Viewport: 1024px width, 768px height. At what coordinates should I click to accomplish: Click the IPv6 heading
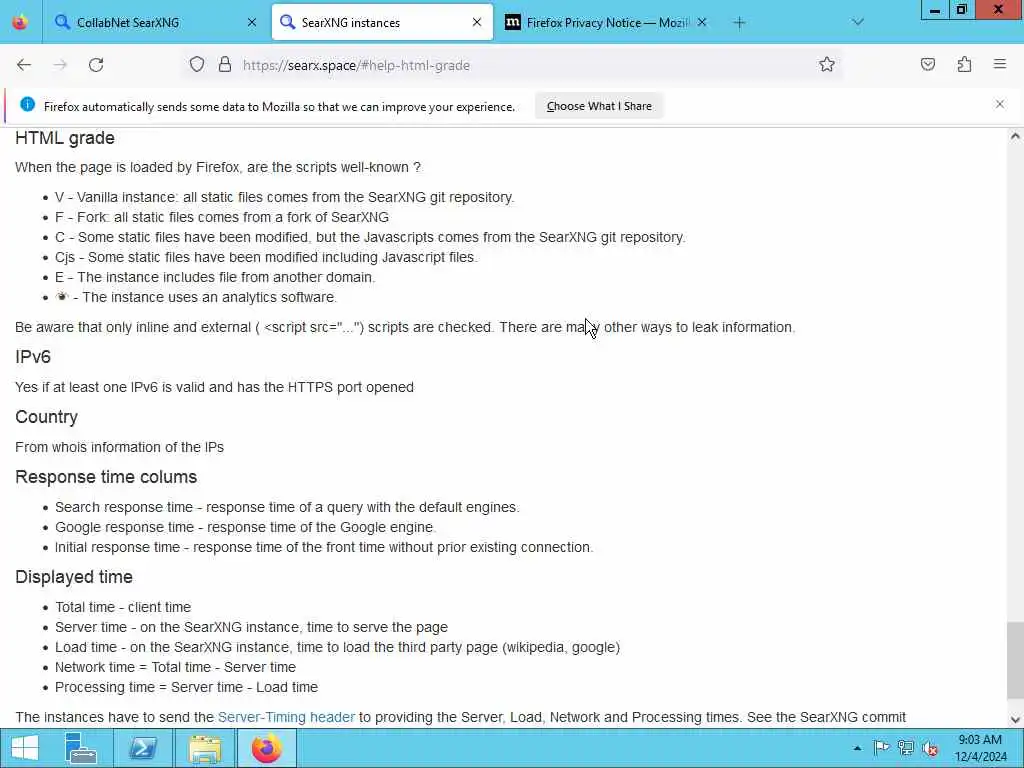(33, 357)
